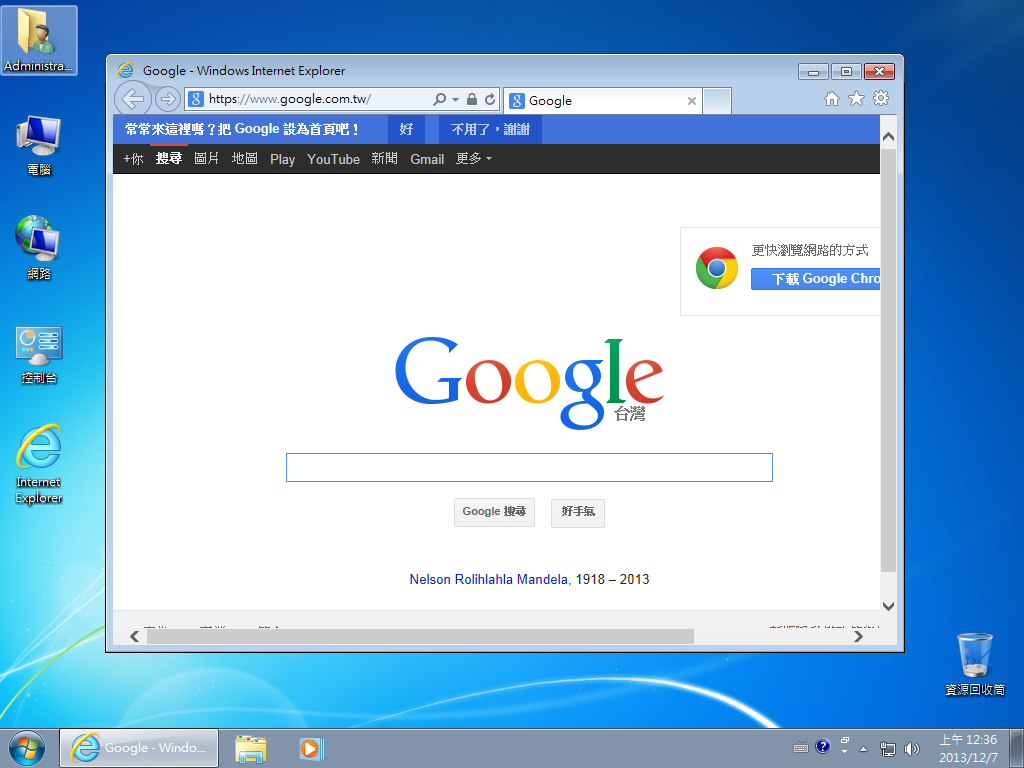Minimize the Internet Explorer window
Image resolution: width=1024 pixels, height=768 pixels.
[813, 71]
